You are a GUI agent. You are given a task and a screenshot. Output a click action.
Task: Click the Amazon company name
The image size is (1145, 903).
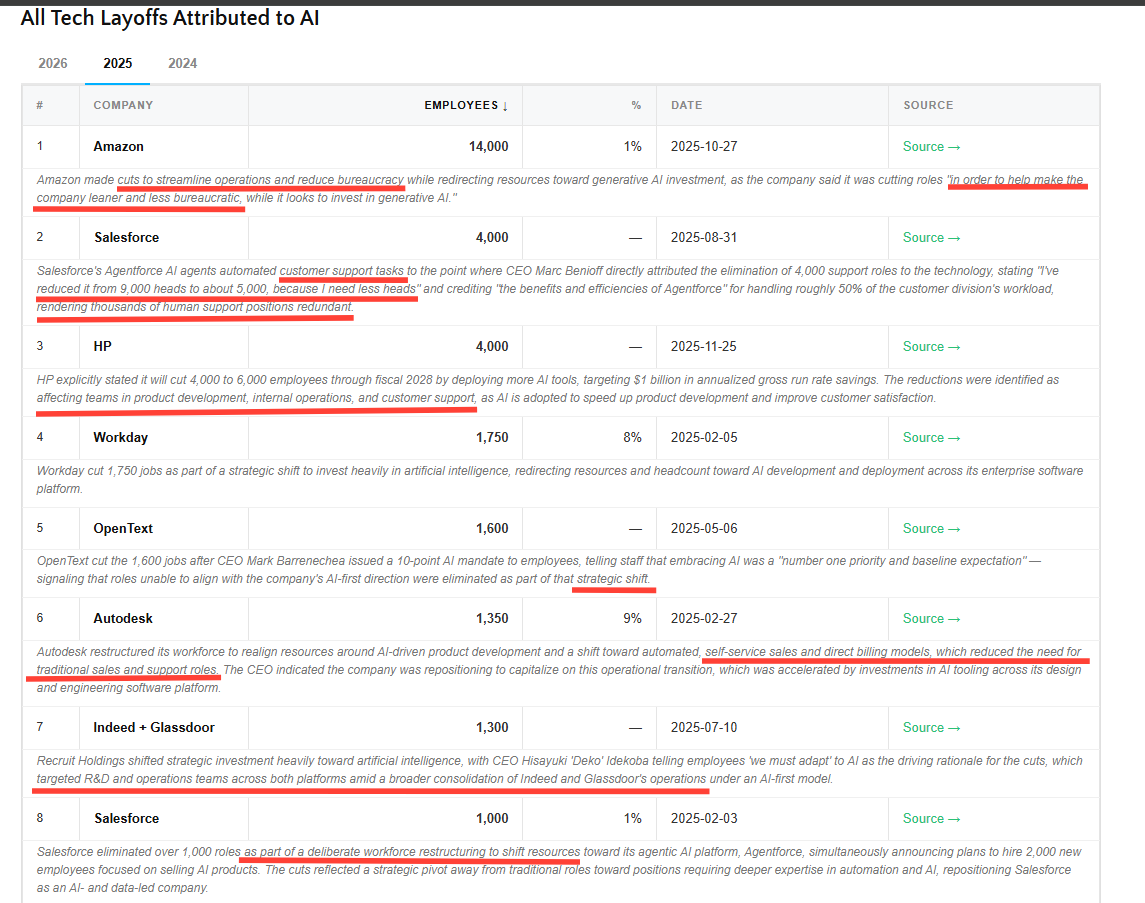118,147
